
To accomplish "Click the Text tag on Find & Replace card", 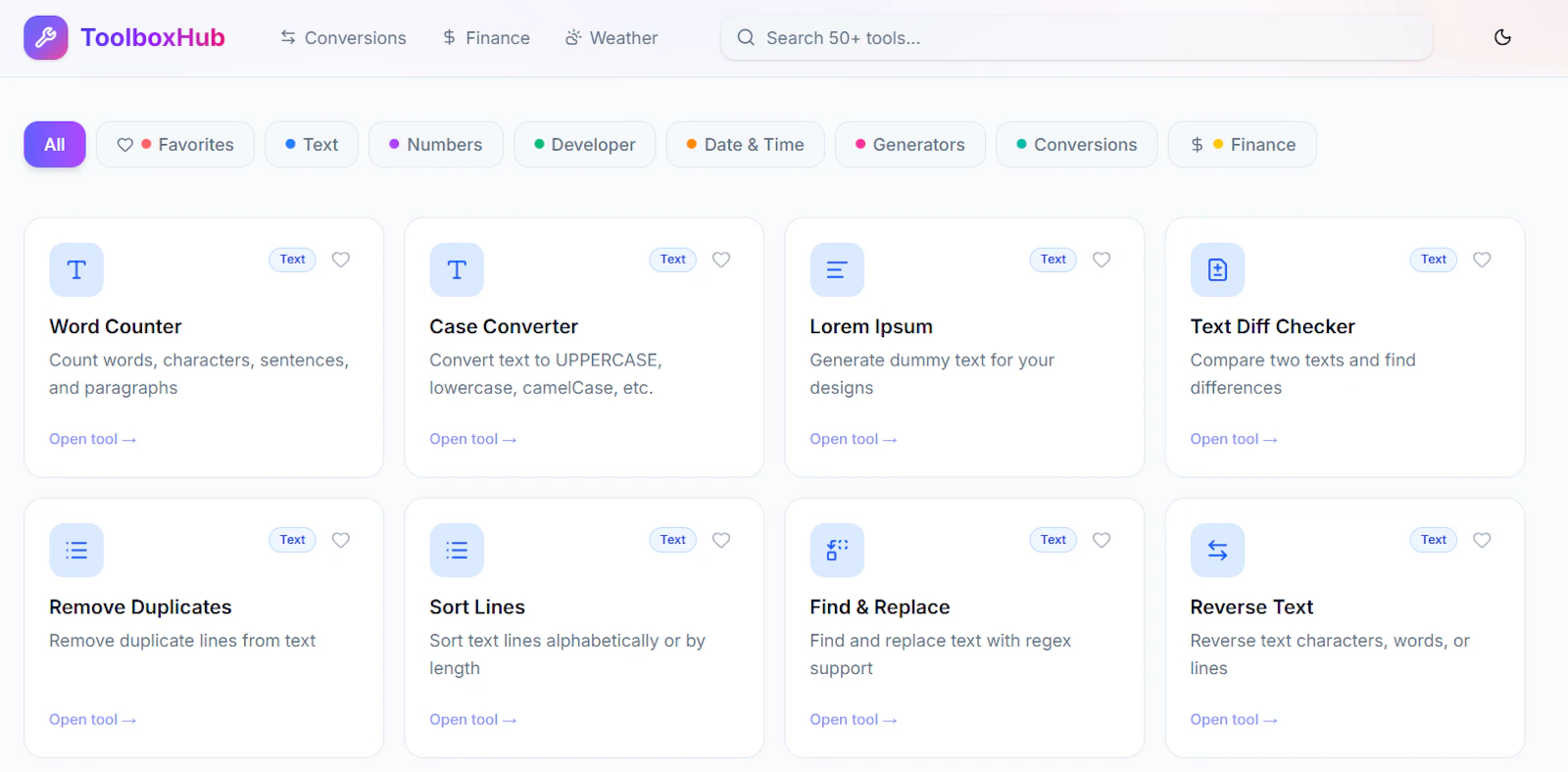I will click(1053, 540).
